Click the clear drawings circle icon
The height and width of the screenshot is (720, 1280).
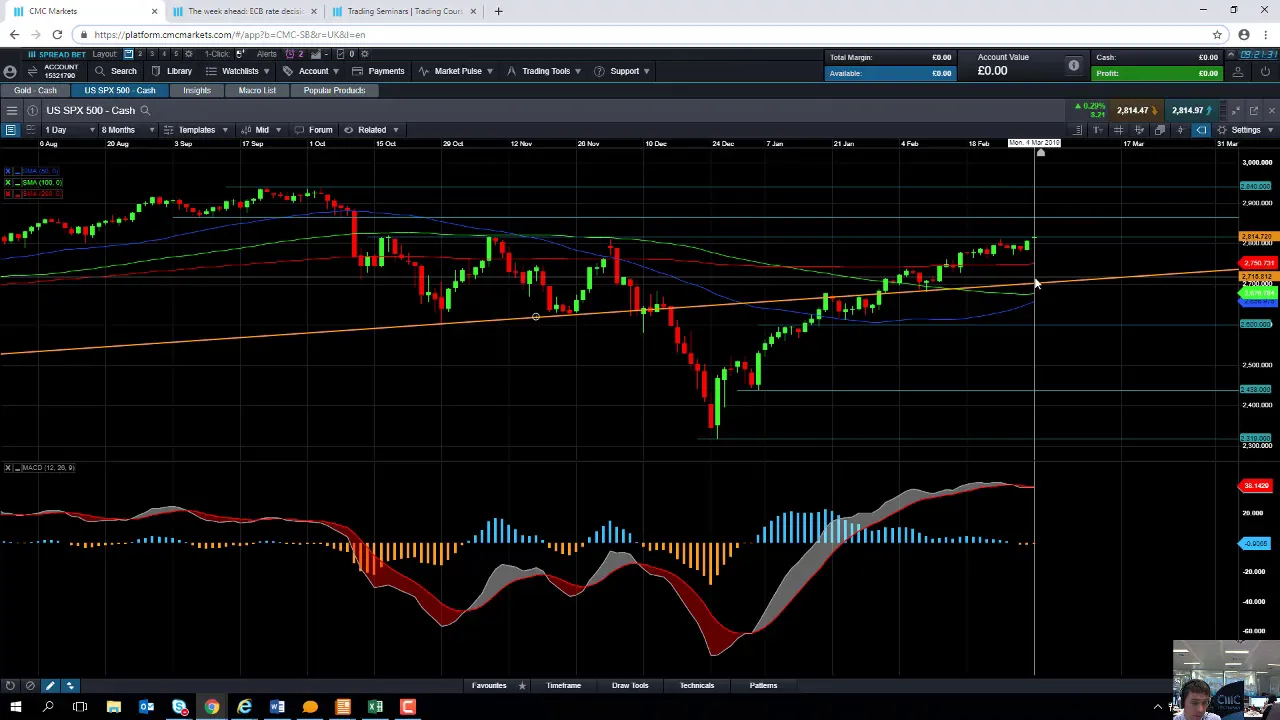coord(30,685)
